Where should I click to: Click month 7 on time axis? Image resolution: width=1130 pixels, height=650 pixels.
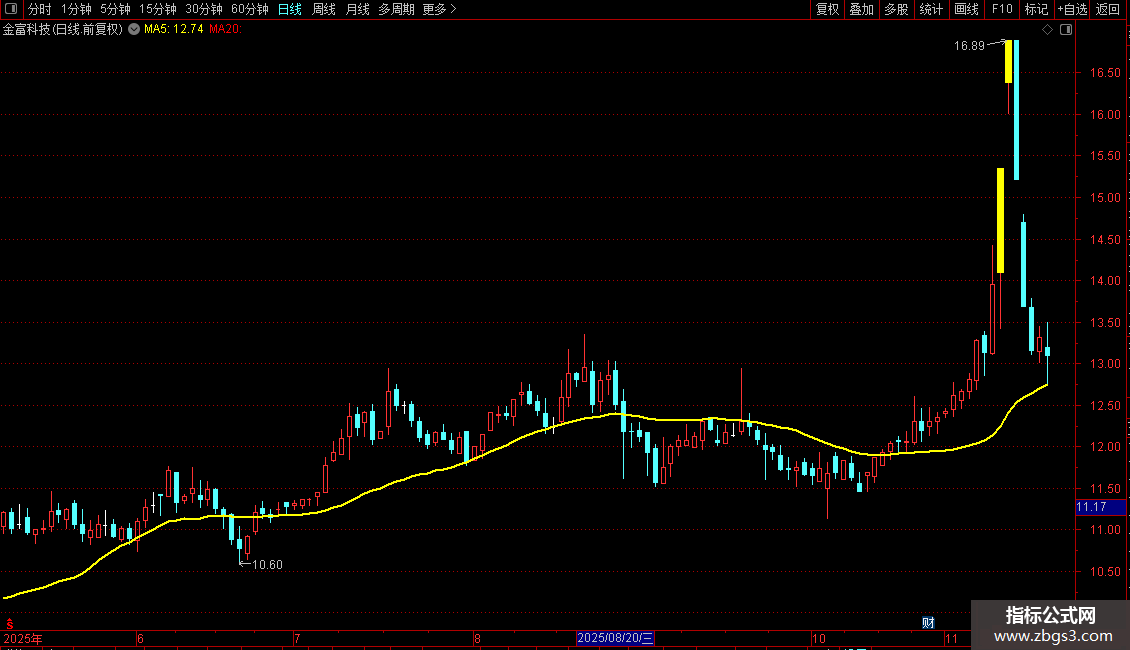click(297, 638)
